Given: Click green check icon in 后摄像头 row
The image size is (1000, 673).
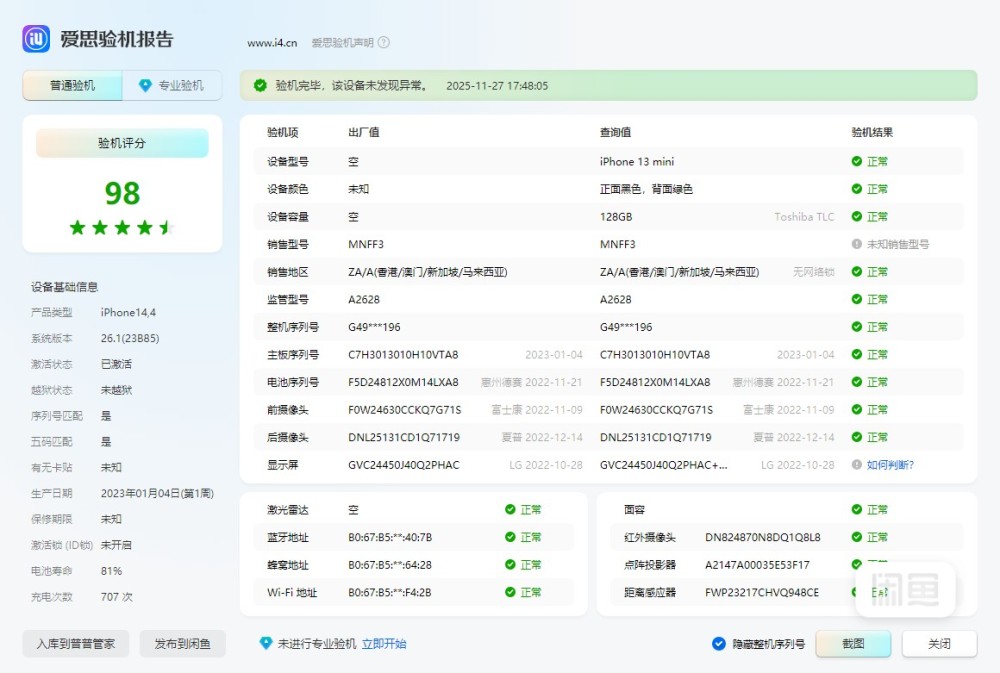Looking at the screenshot, I should pos(857,437).
